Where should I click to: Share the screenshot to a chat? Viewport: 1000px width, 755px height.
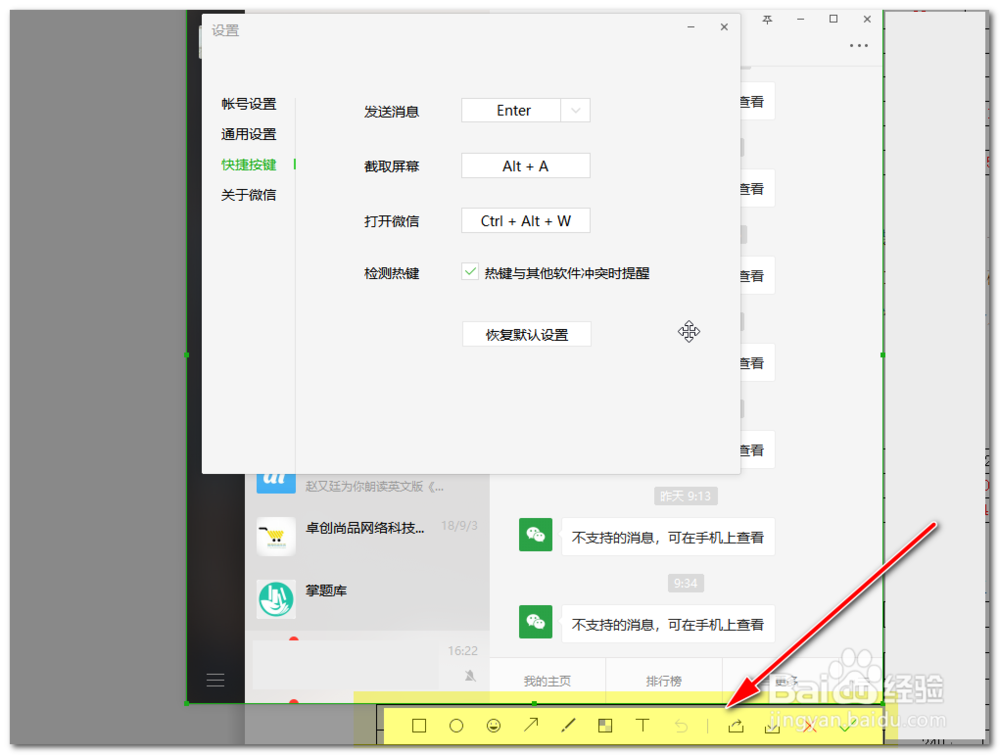tap(735, 726)
